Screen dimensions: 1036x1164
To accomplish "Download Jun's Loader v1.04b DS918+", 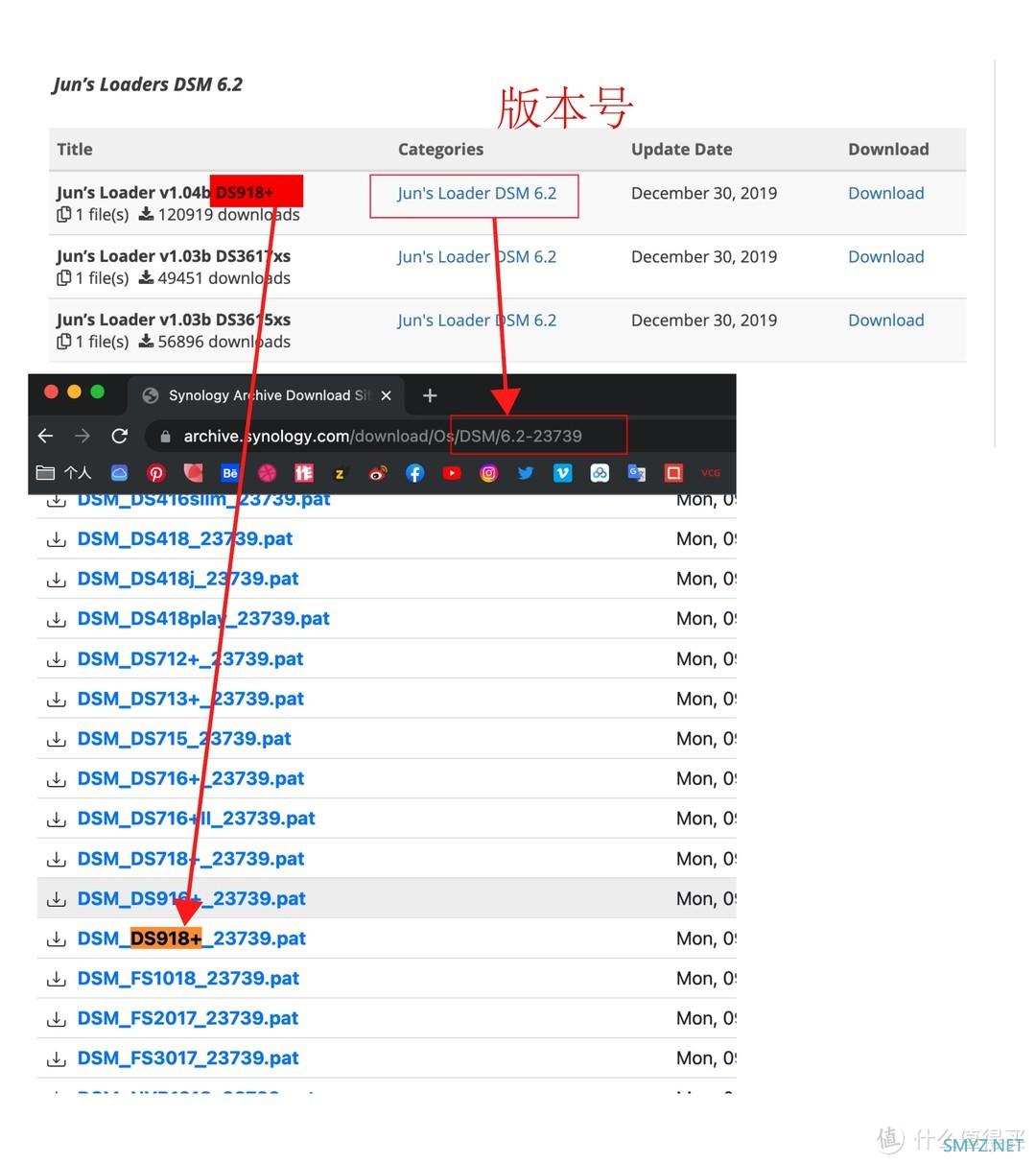I will click(x=885, y=193).
